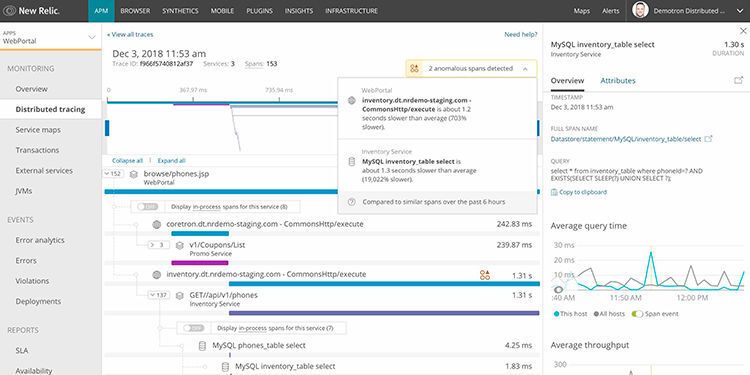750x375 pixels.
Task: Open the PLUGINS navigation tab
Action: point(260,11)
